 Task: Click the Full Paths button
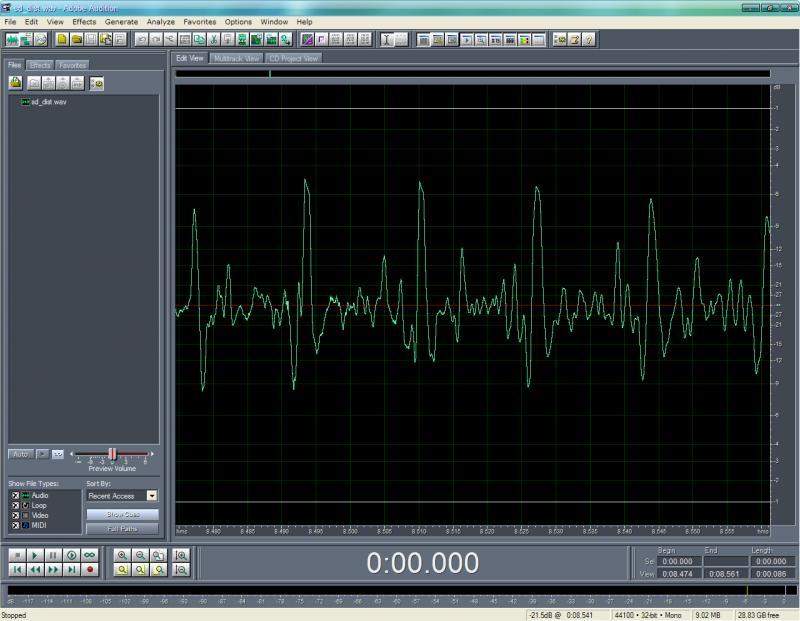(x=122, y=528)
